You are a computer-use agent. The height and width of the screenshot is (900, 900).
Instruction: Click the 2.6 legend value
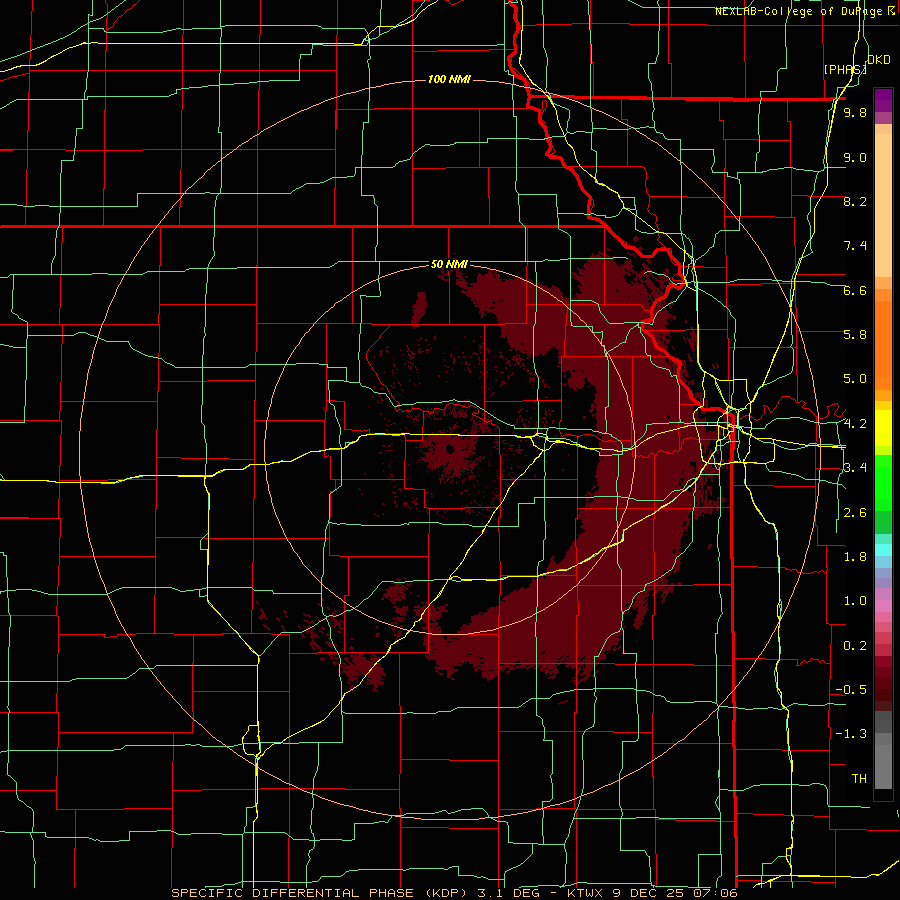855,512
